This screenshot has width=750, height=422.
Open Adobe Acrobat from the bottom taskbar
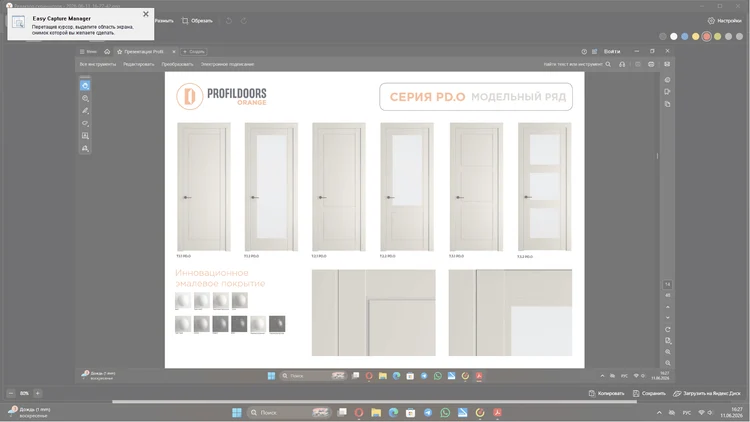coord(497,412)
